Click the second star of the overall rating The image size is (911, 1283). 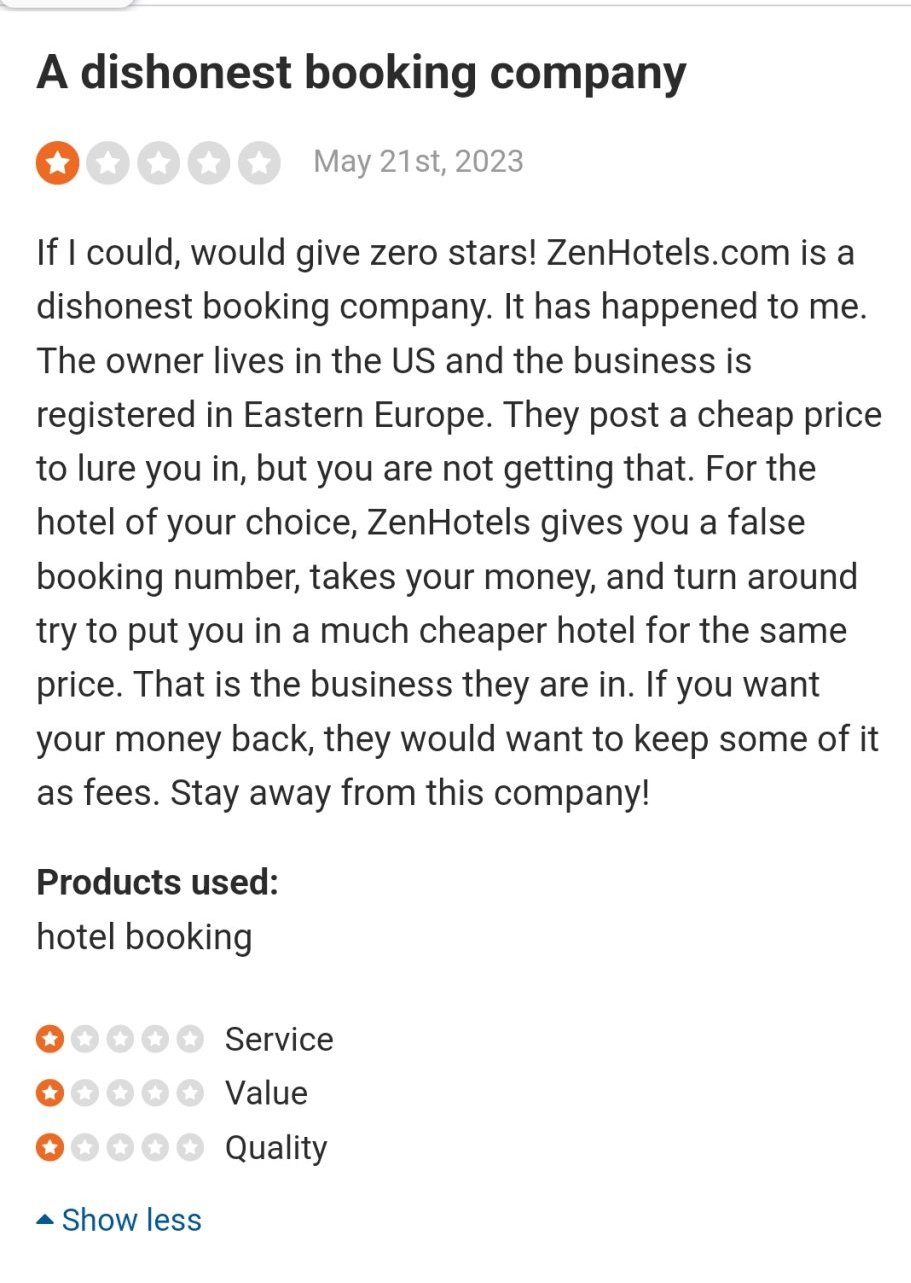[108, 162]
